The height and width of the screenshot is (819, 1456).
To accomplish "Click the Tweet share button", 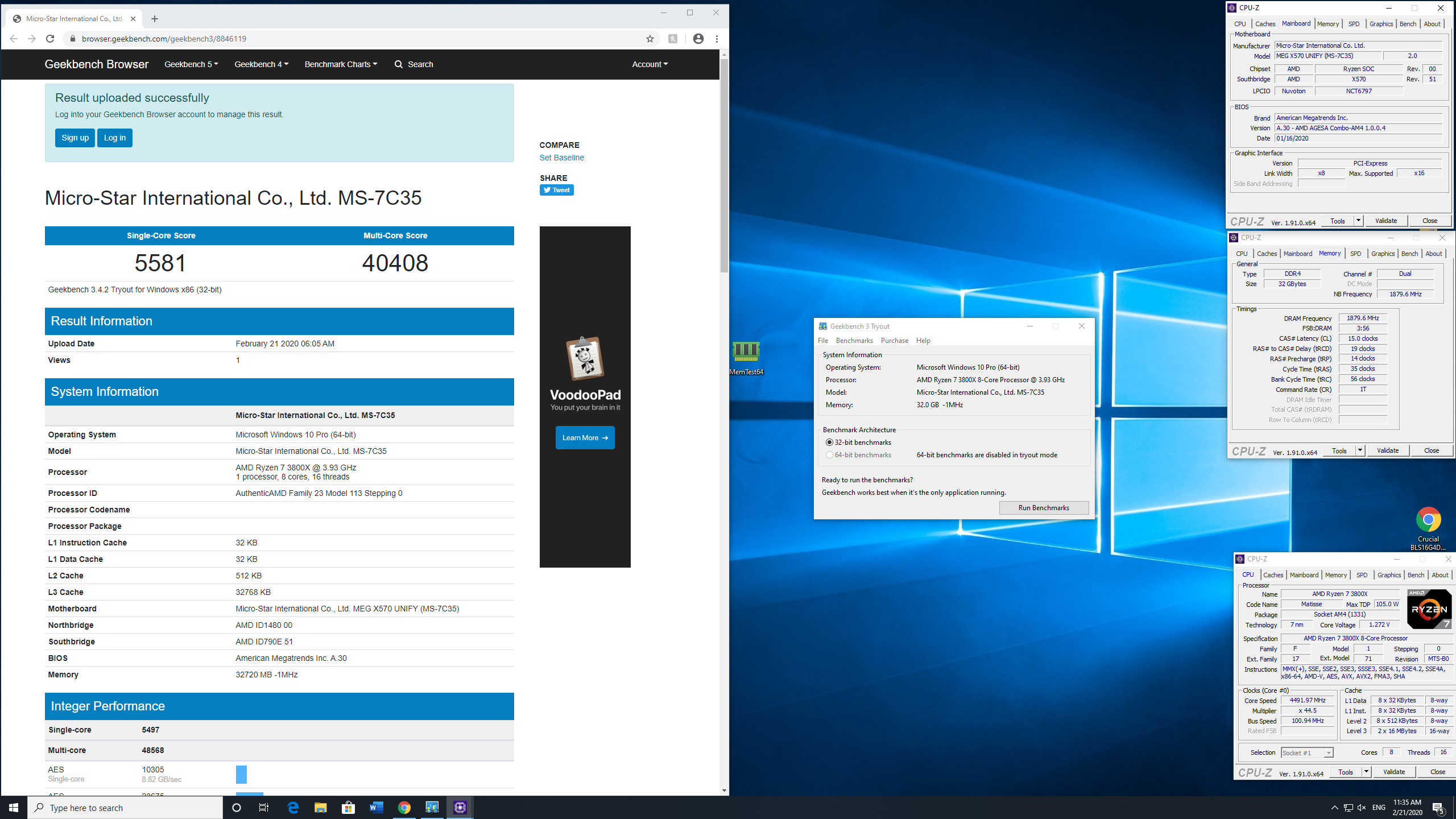I will (556, 190).
